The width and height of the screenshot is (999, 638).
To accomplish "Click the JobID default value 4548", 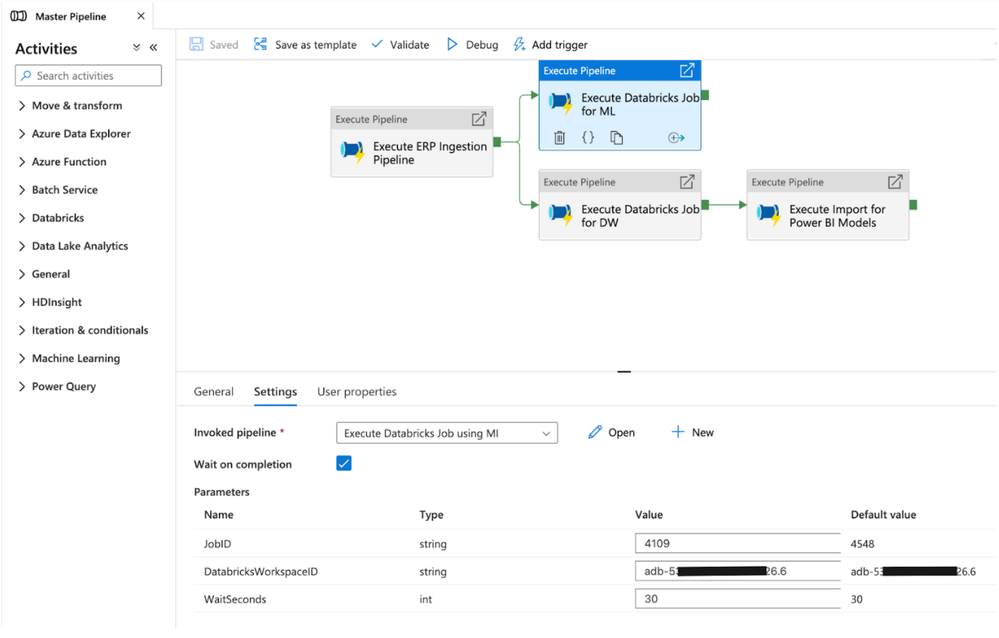I will coord(862,544).
